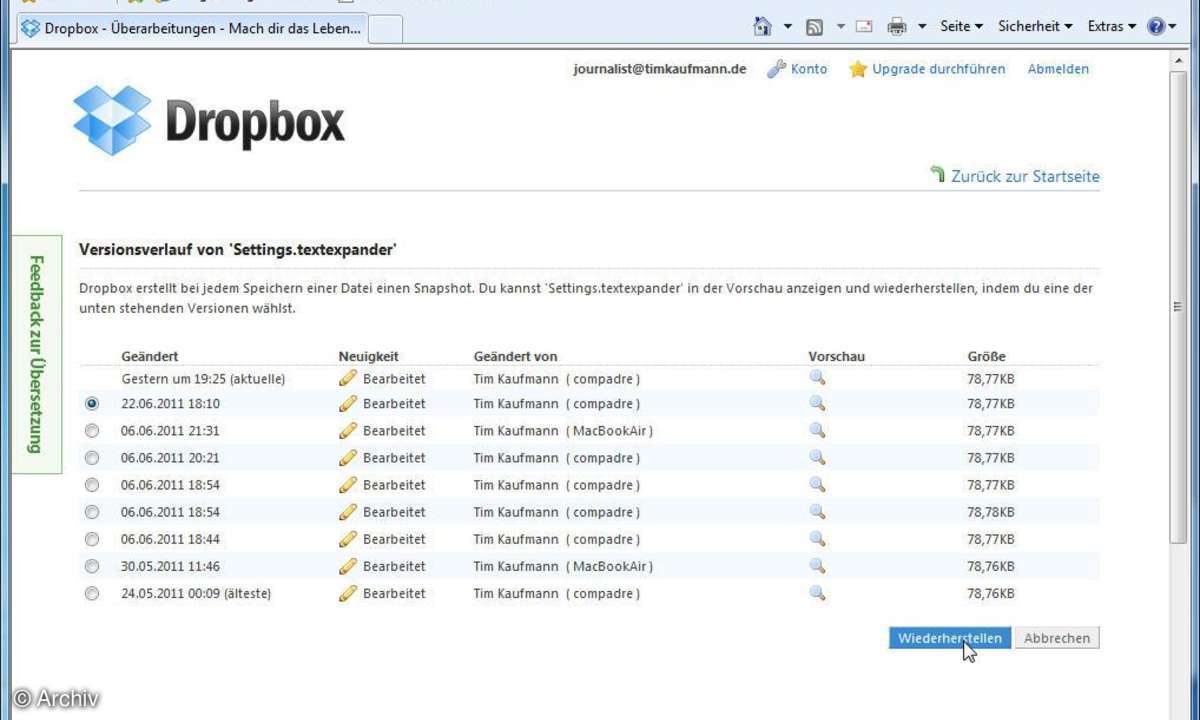Image resolution: width=1200 pixels, height=720 pixels.
Task: Click the Größe column header
Action: [987, 356]
